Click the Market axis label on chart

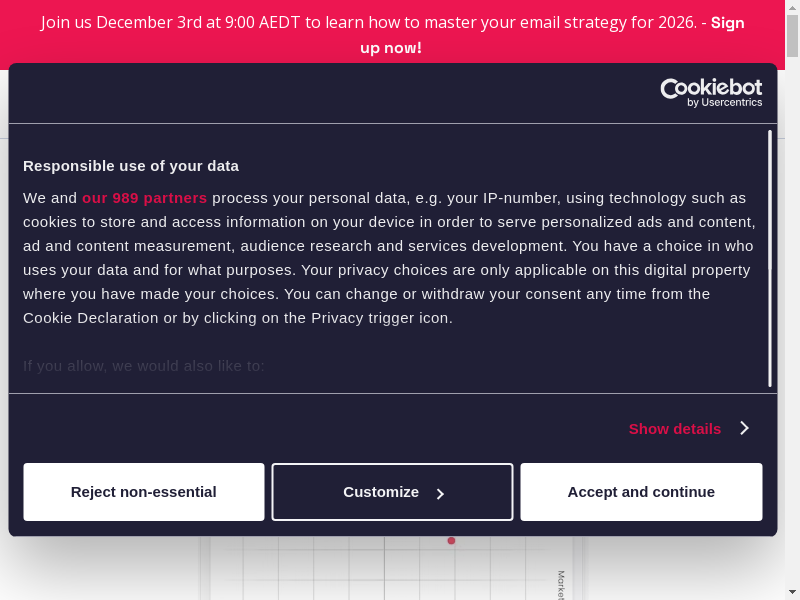pyautogui.click(x=561, y=584)
